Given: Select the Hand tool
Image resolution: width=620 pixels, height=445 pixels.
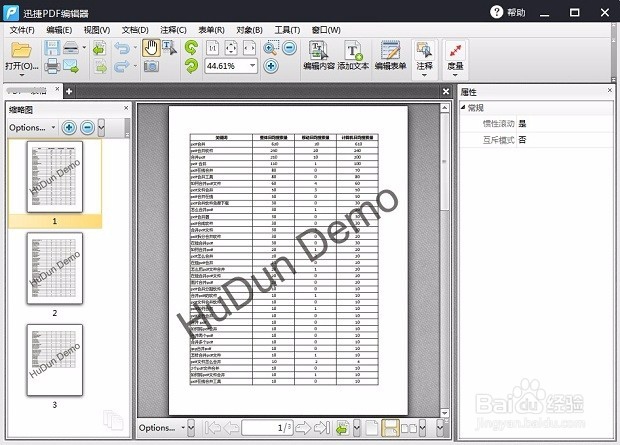Looking at the screenshot, I should (151, 48).
